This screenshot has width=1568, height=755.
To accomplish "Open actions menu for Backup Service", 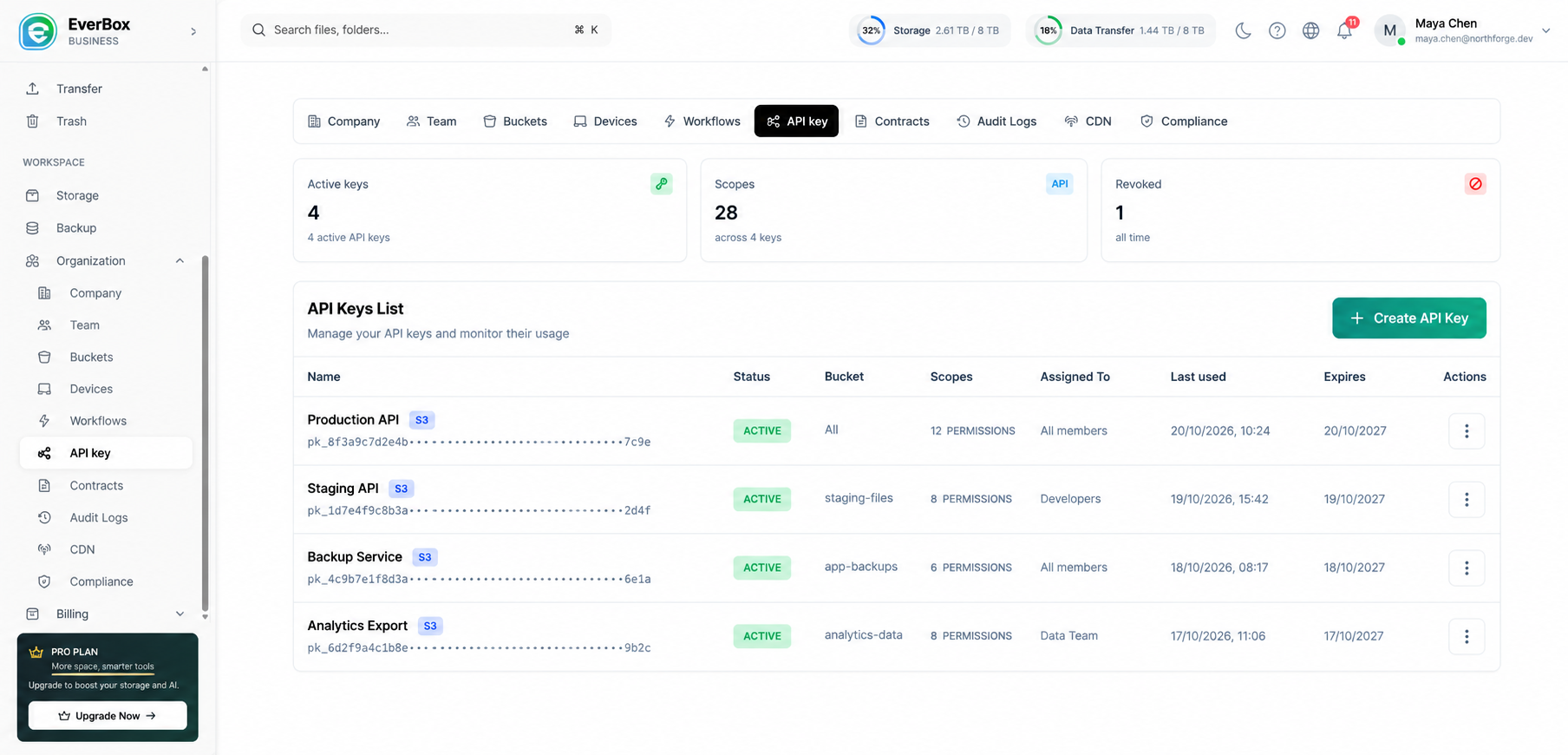I will [x=1467, y=568].
